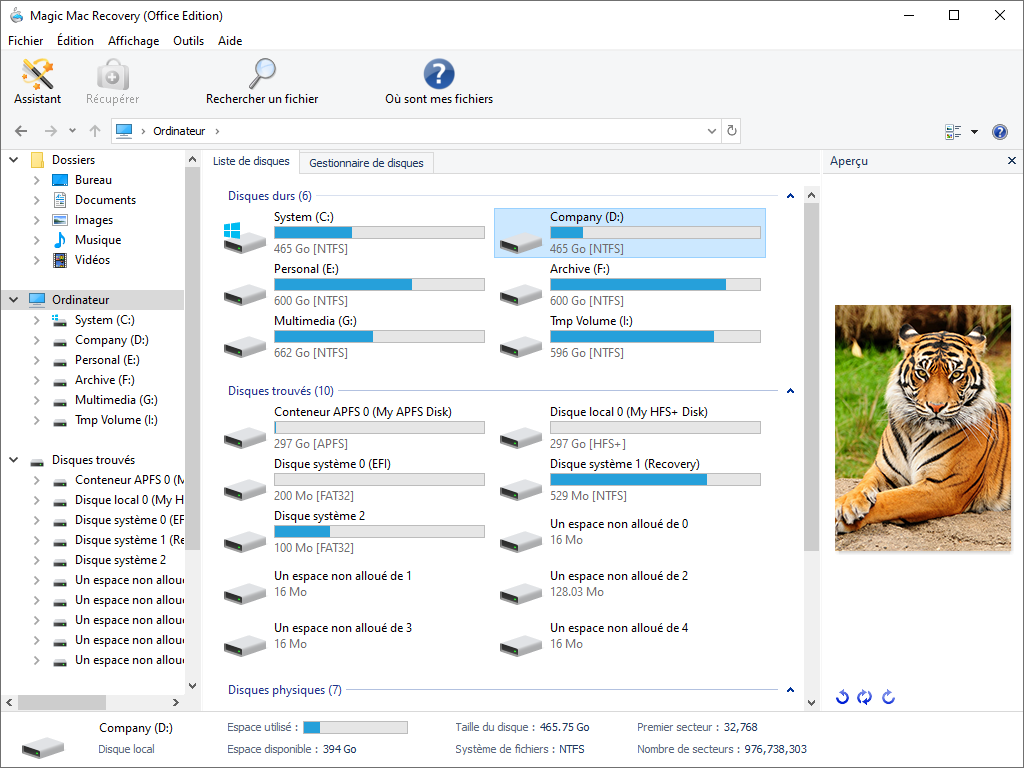Collapse the Ordinateur tree node
Screen dimensions: 1024x768
point(14,300)
